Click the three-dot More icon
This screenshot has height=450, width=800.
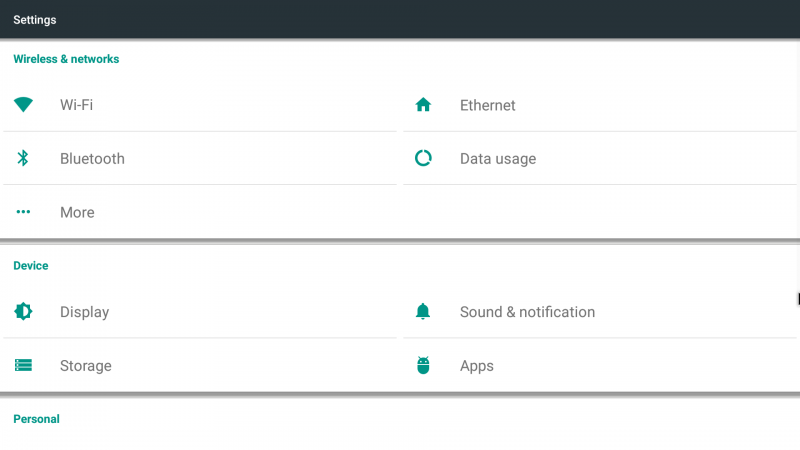pos(23,212)
